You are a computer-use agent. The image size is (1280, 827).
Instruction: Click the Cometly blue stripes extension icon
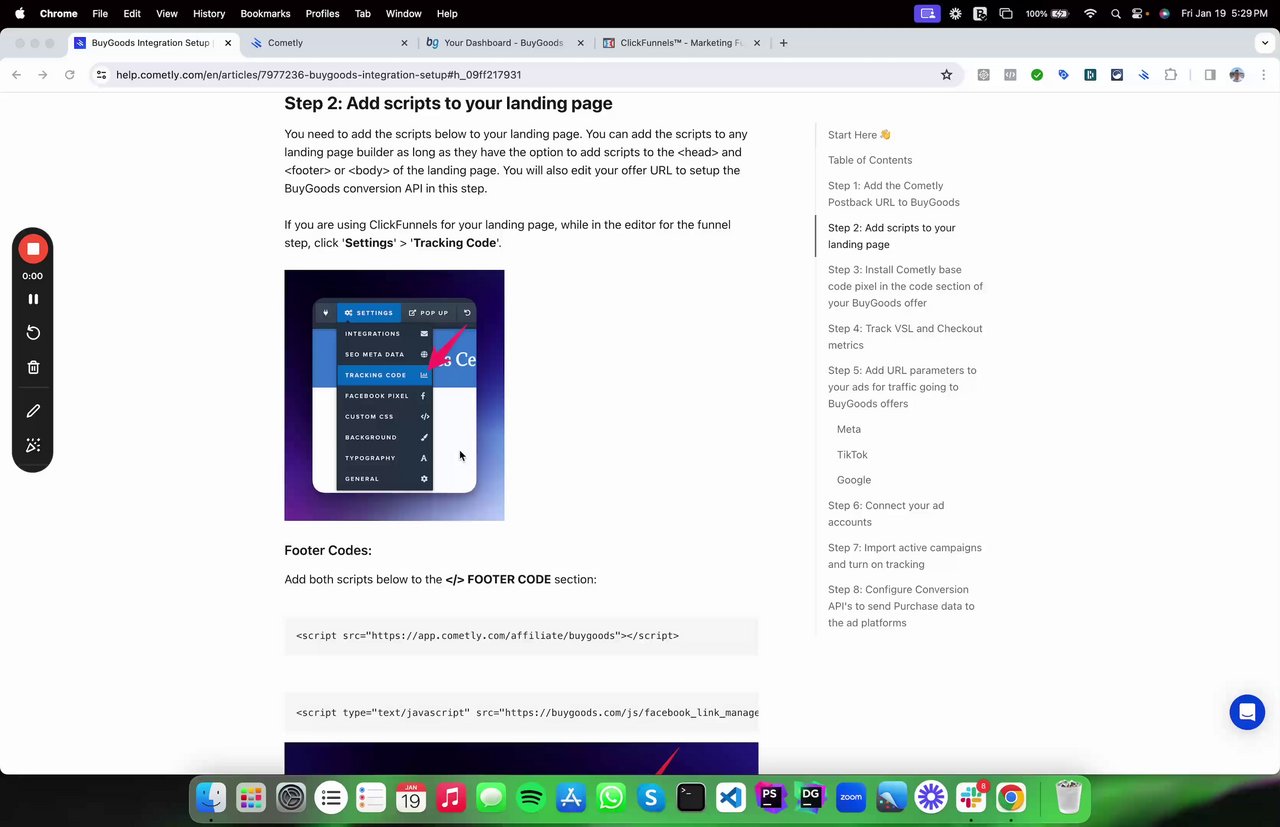[1143, 75]
